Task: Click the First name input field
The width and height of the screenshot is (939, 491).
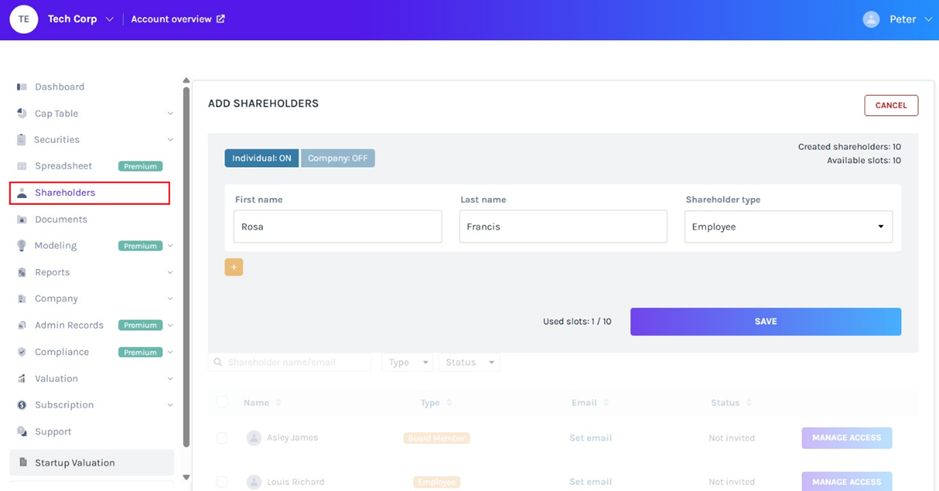Action: [337, 227]
